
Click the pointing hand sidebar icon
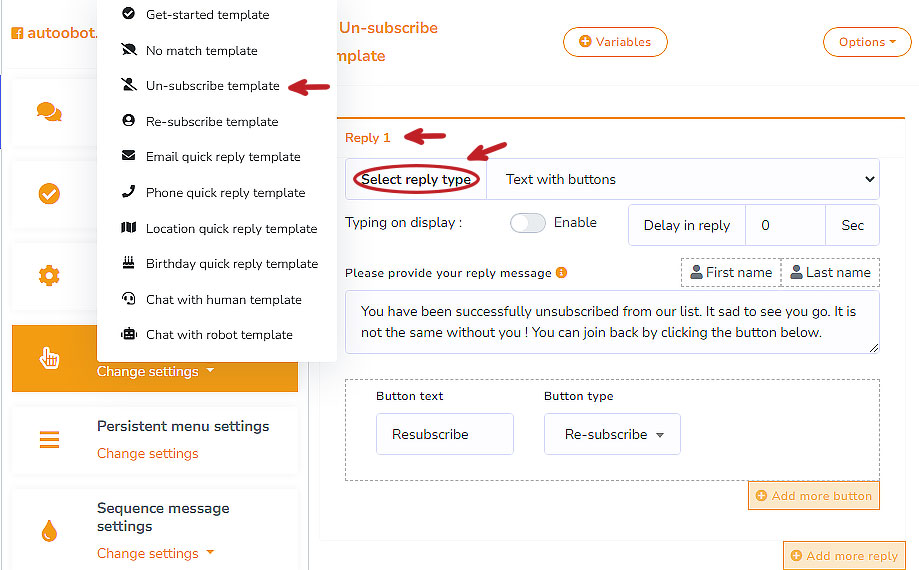(x=49, y=358)
